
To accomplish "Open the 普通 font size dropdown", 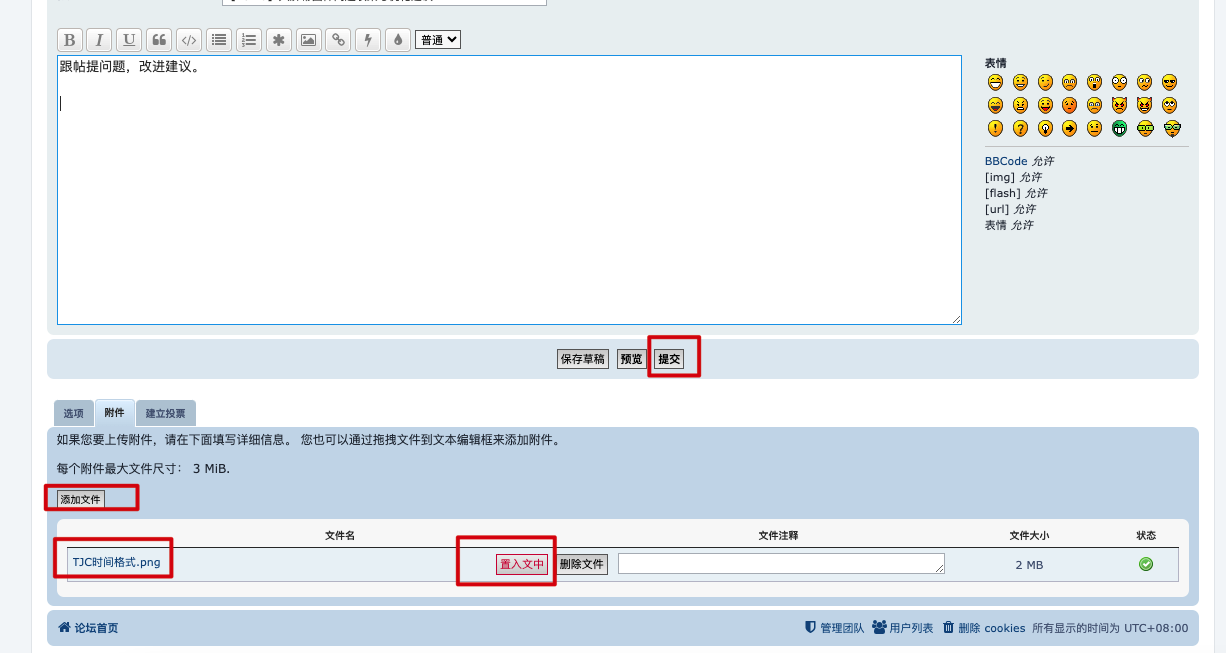I will tap(438, 40).
